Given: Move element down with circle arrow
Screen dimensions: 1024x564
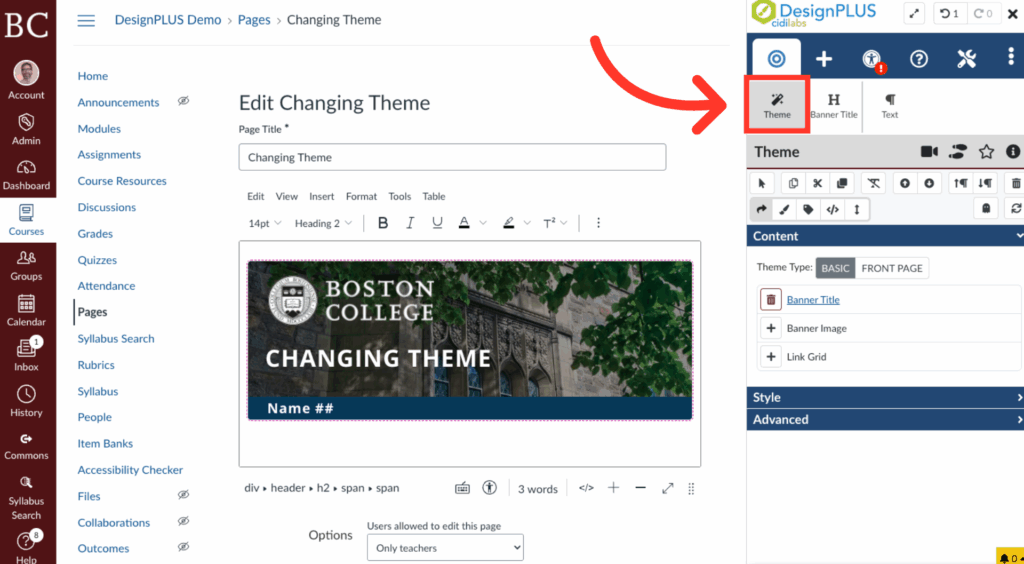Looking at the screenshot, I should (929, 183).
